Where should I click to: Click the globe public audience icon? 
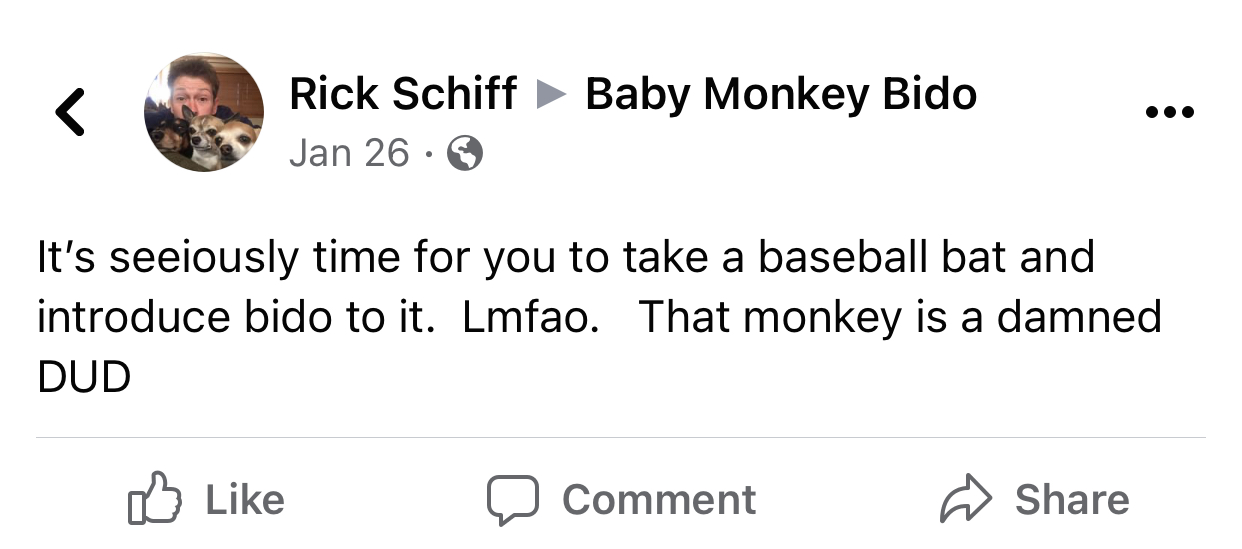point(464,153)
